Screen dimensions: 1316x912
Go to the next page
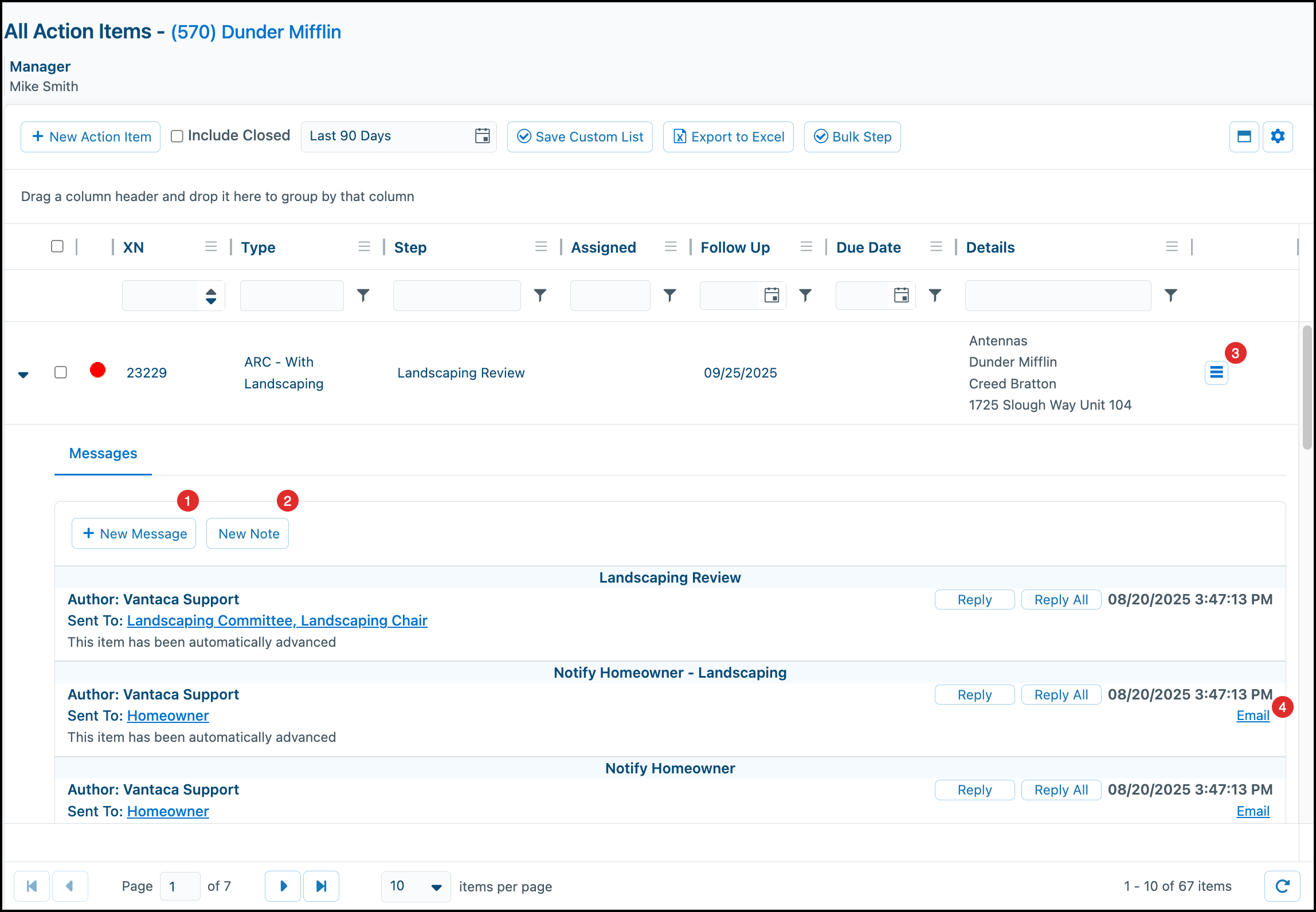[x=283, y=886]
